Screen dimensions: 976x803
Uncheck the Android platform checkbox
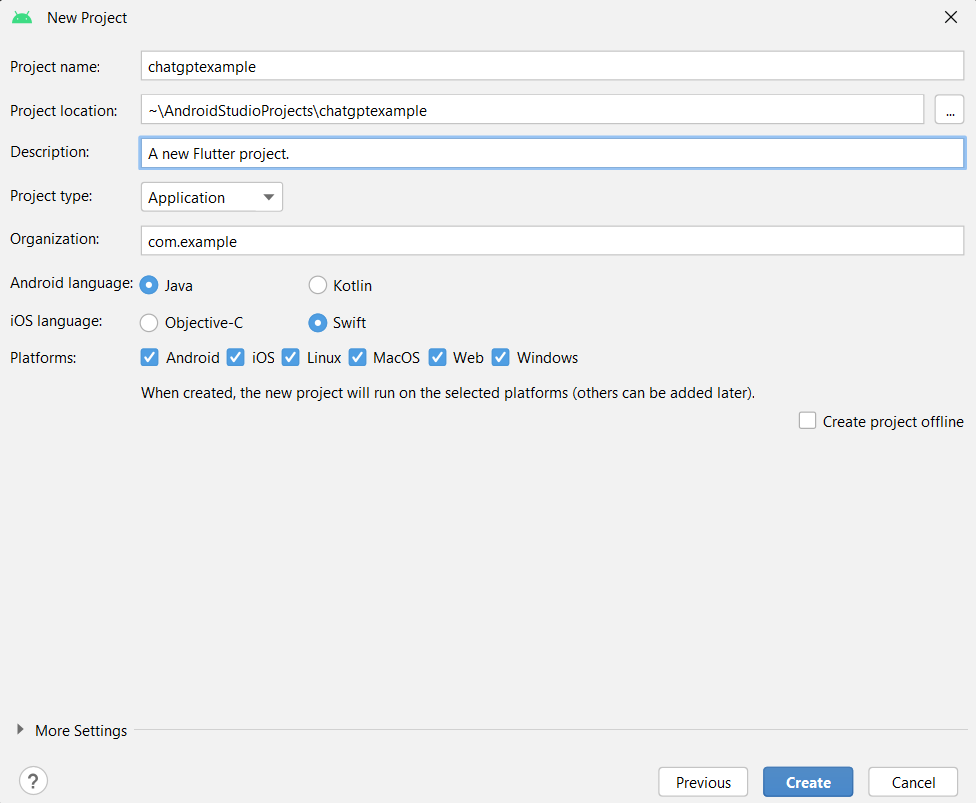point(150,357)
